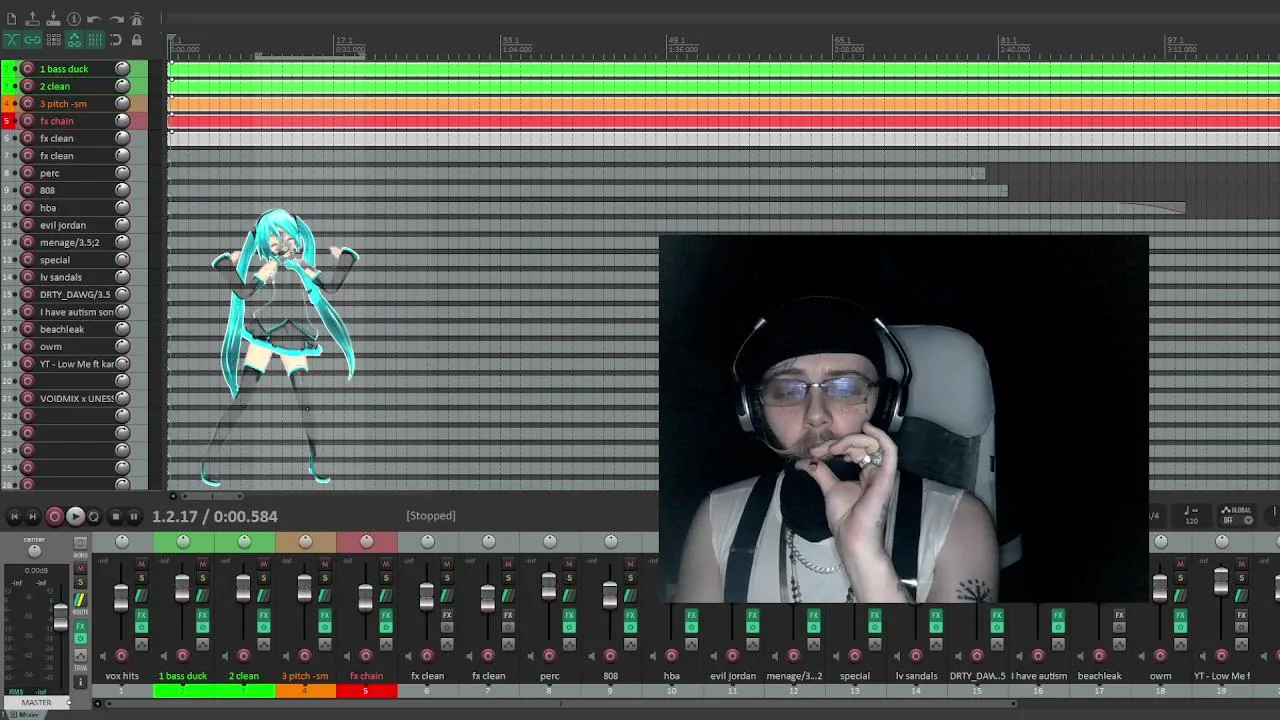
Task: Open master track FX button
Action: coord(80,626)
